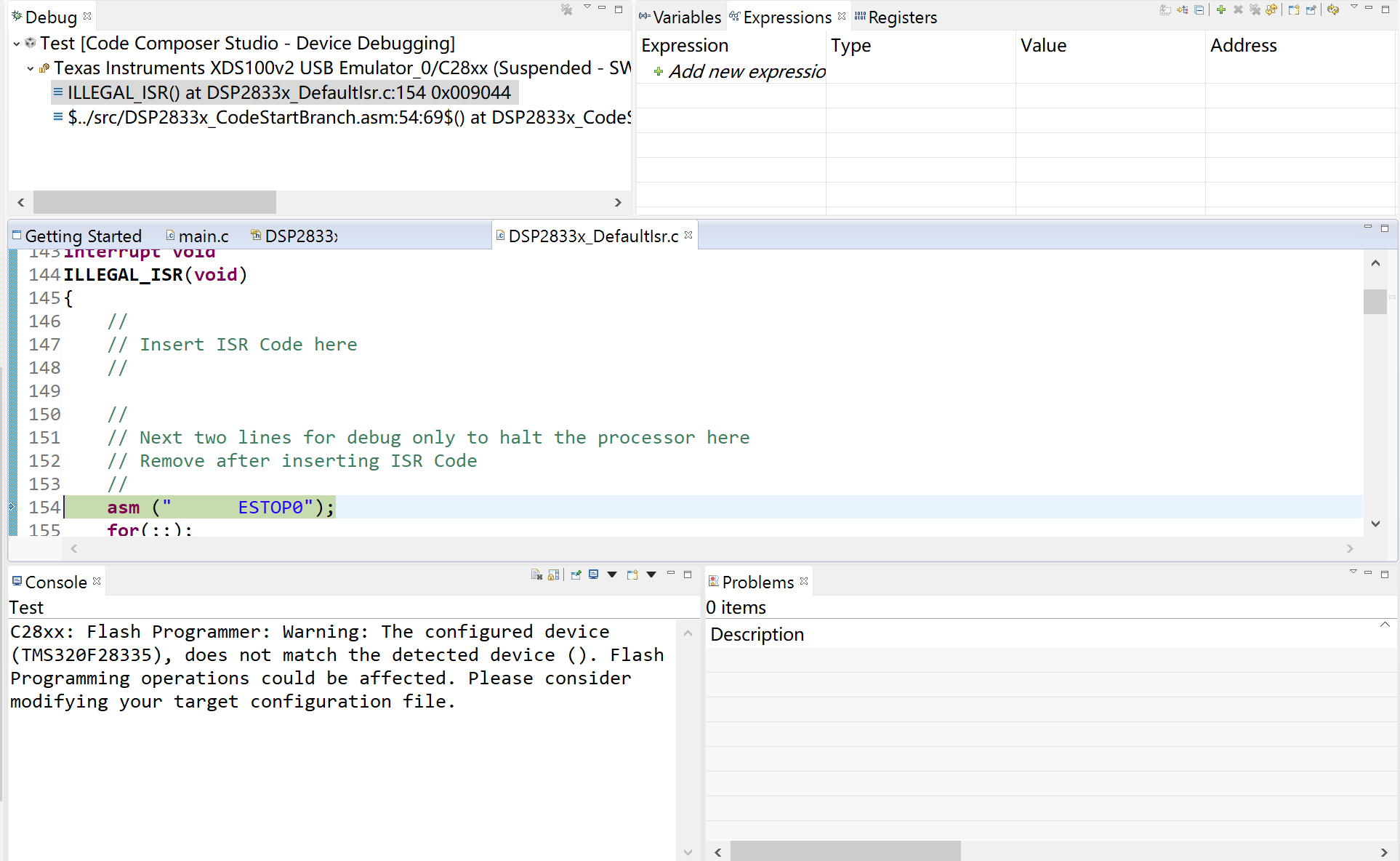Toggle Scroll Lock in Console toolbar
The height and width of the screenshot is (861, 1400).
point(554,574)
